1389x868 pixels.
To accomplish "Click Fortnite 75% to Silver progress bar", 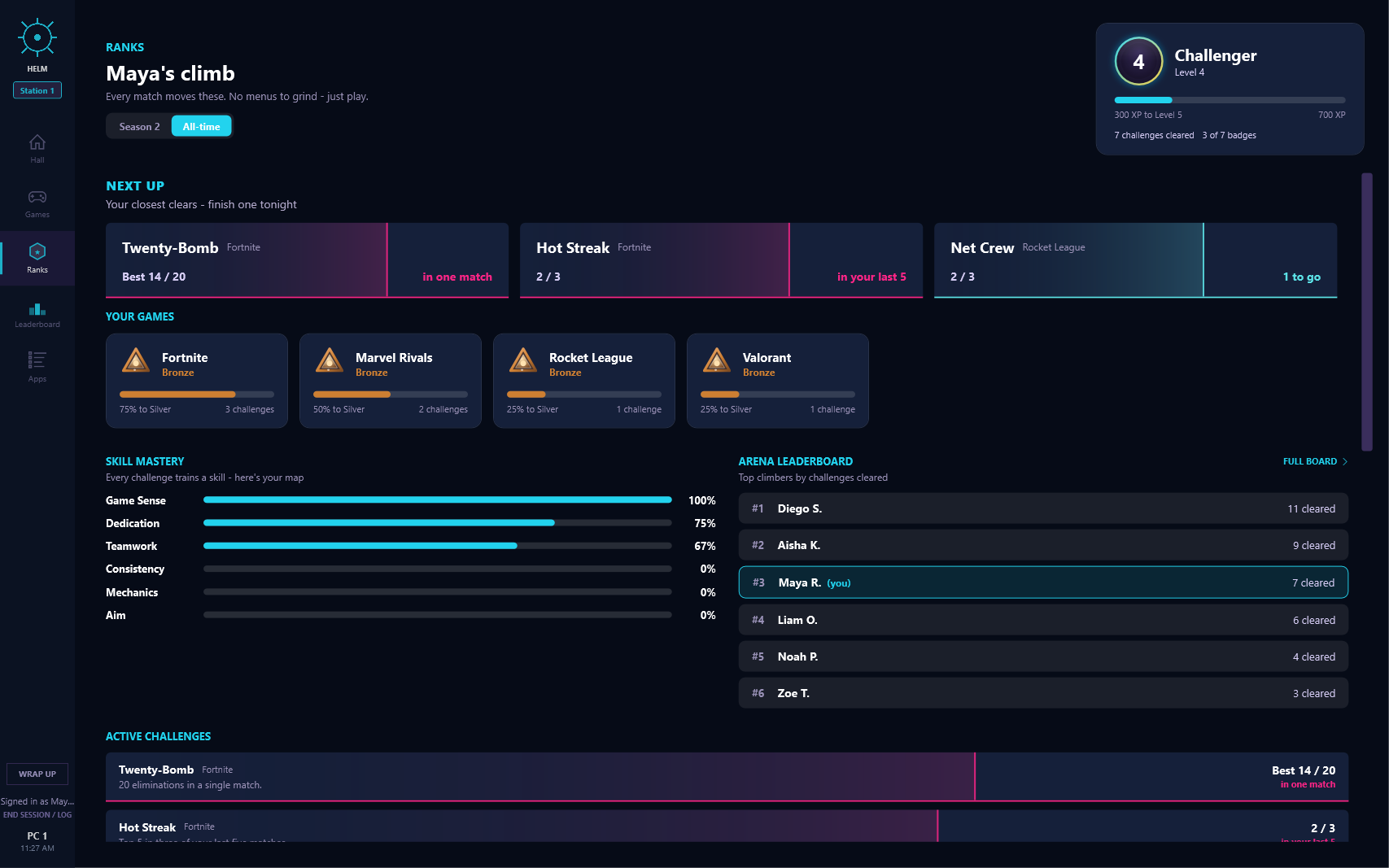I will click(x=197, y=394).
